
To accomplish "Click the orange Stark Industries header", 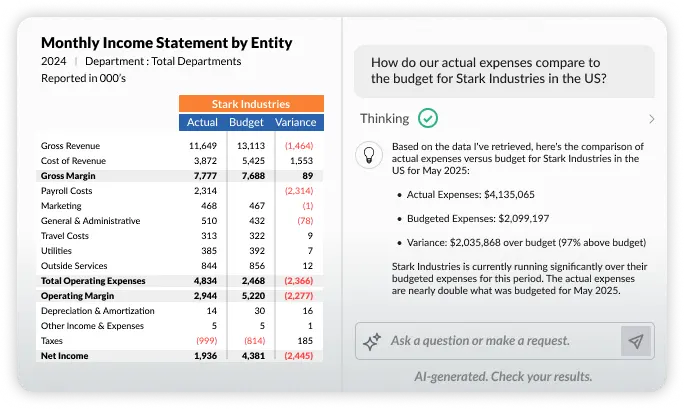I will [251, 104].
